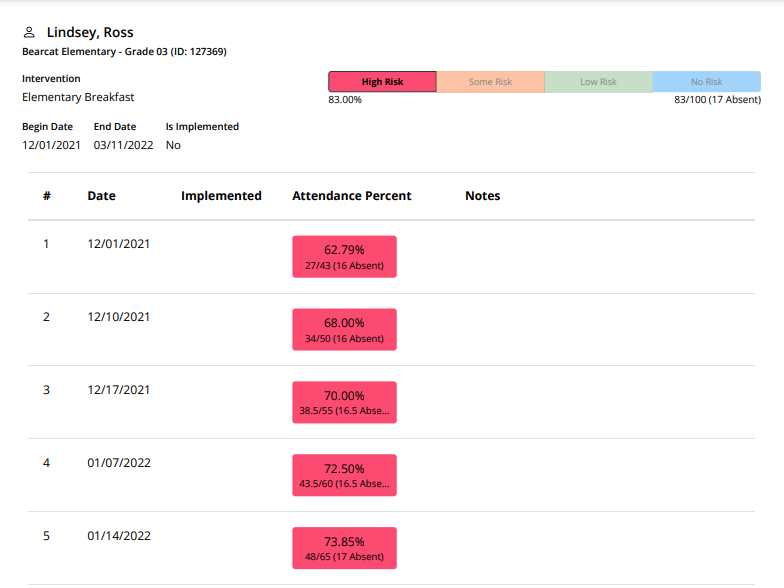The image size is (784, 588).
Task: Click the Notes column header
Action: coord(482,196)
